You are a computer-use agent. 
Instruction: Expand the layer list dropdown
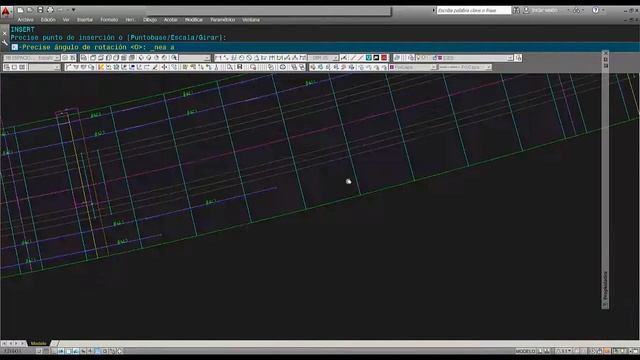pos(510,58)
